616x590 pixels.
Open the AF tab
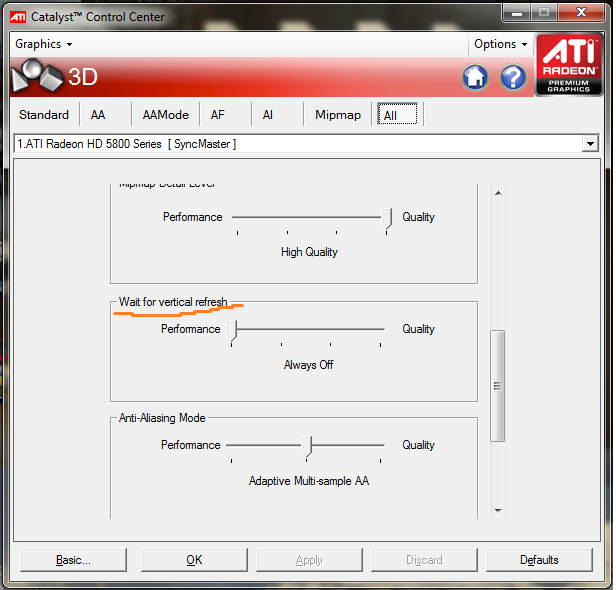click(x=217, y=115)
